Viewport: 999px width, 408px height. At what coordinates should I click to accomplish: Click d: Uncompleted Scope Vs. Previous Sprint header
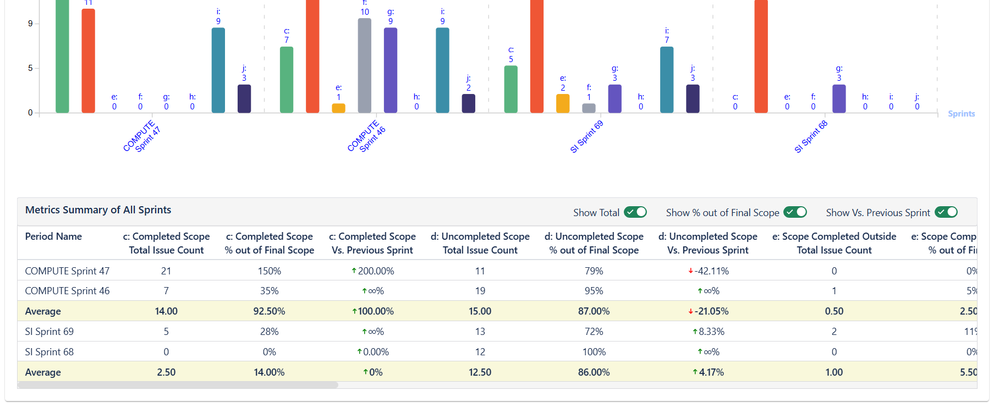point(707,243)
